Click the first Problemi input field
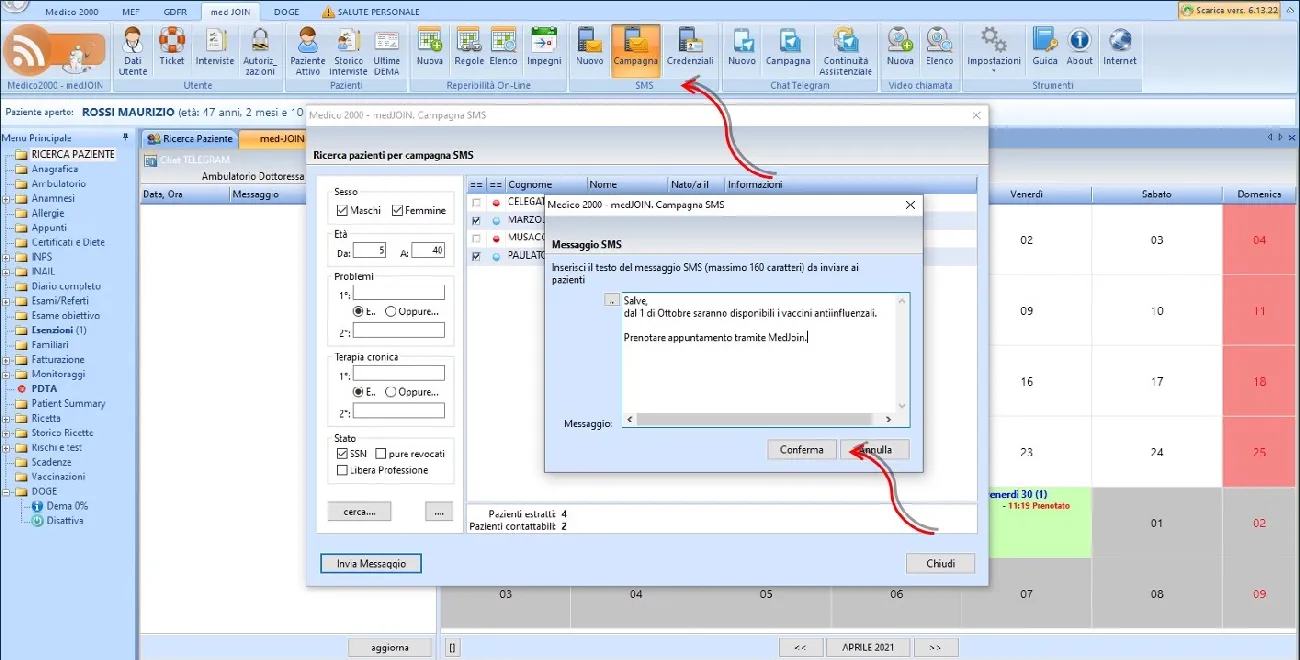Viewport: 1300px width, 660px height. [398, 292]
